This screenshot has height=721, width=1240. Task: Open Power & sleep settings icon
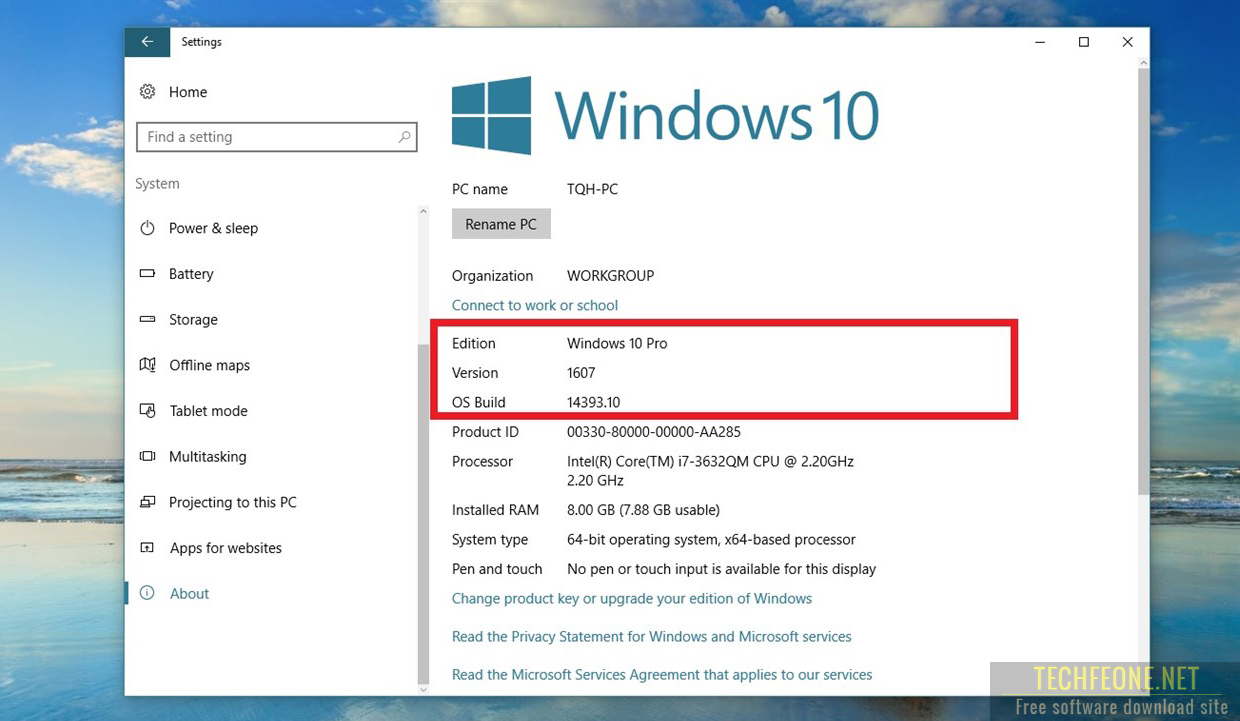146,228
